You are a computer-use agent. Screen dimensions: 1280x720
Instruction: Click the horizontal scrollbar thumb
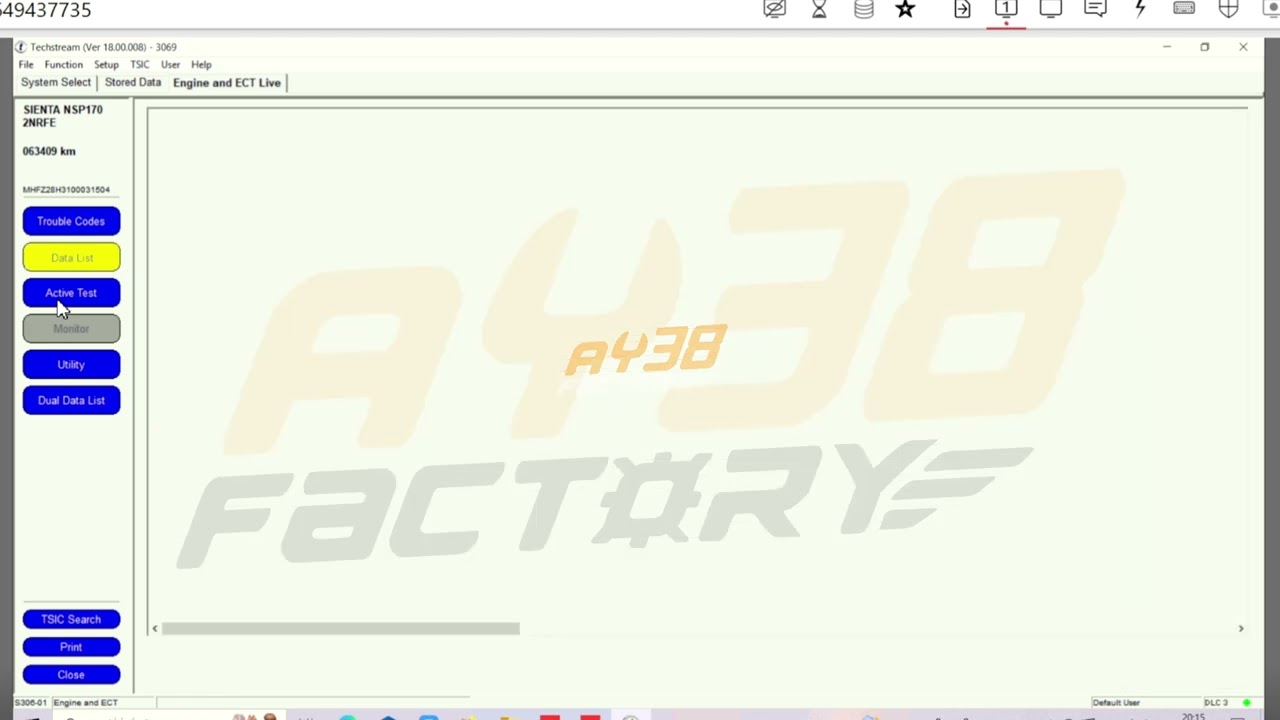point(340,628)
